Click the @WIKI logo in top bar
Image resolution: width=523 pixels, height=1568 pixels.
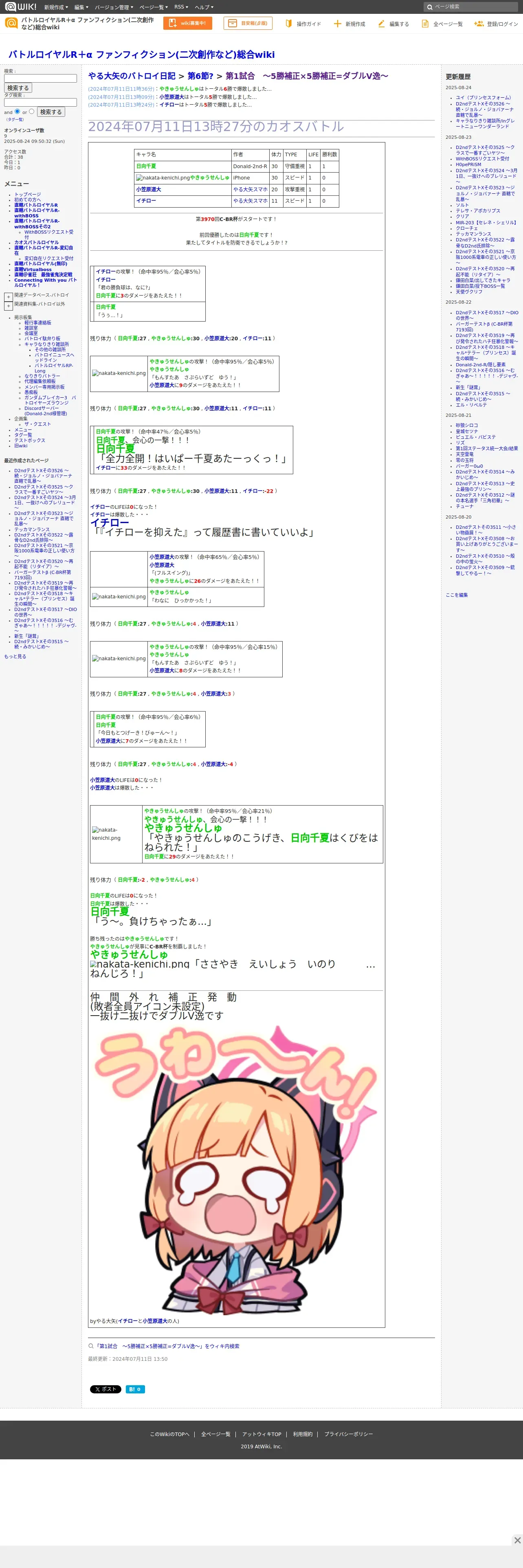coord(20,7)
